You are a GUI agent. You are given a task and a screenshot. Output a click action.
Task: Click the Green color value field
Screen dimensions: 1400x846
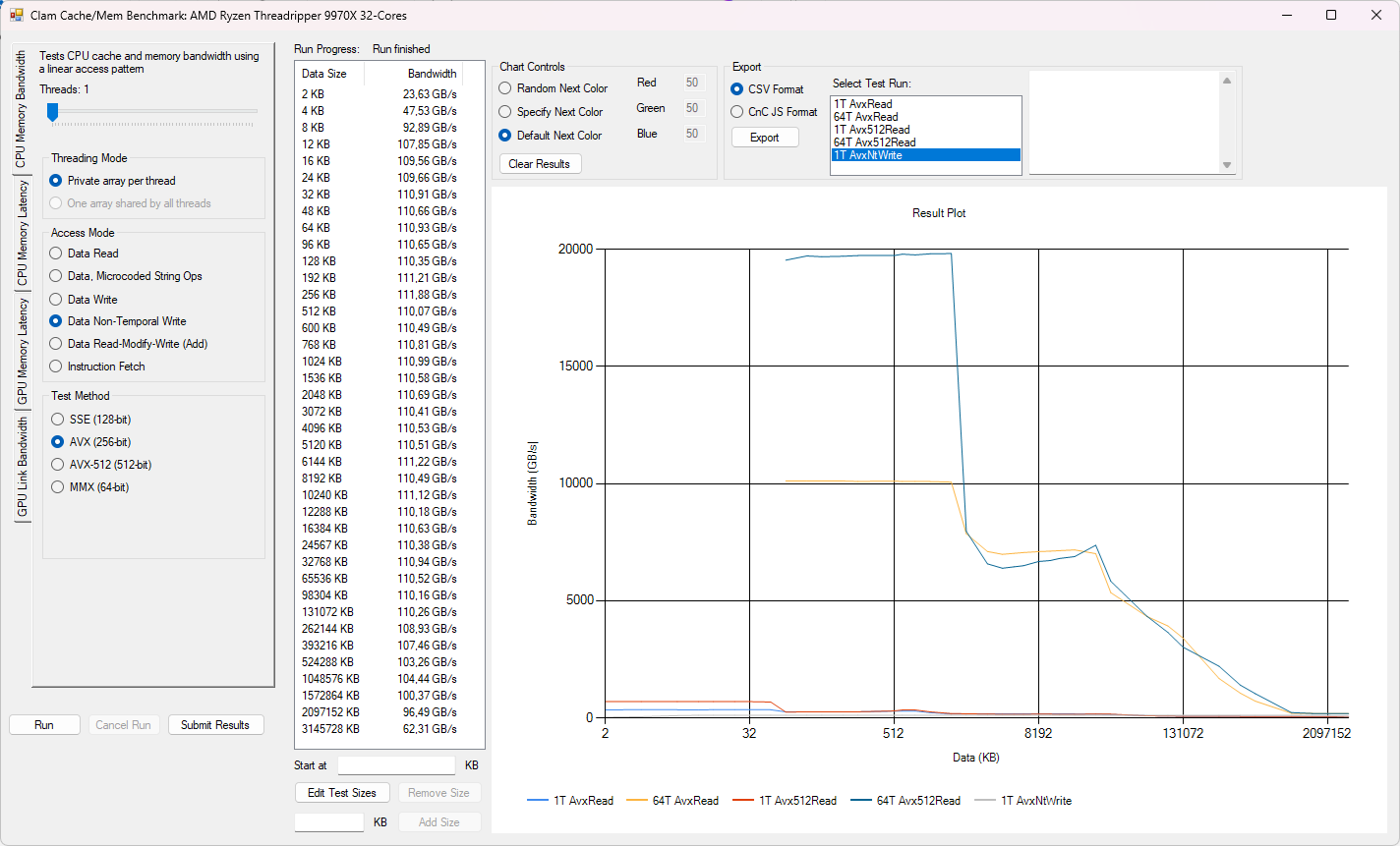coord(692,108)
